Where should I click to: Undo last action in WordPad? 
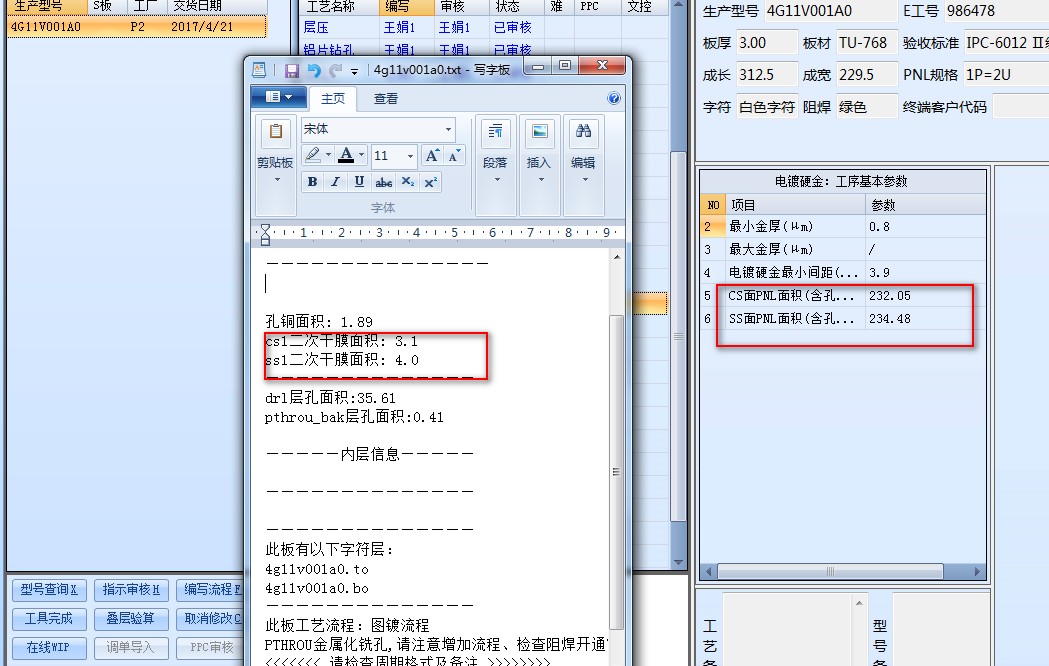[x=314, y=70]
